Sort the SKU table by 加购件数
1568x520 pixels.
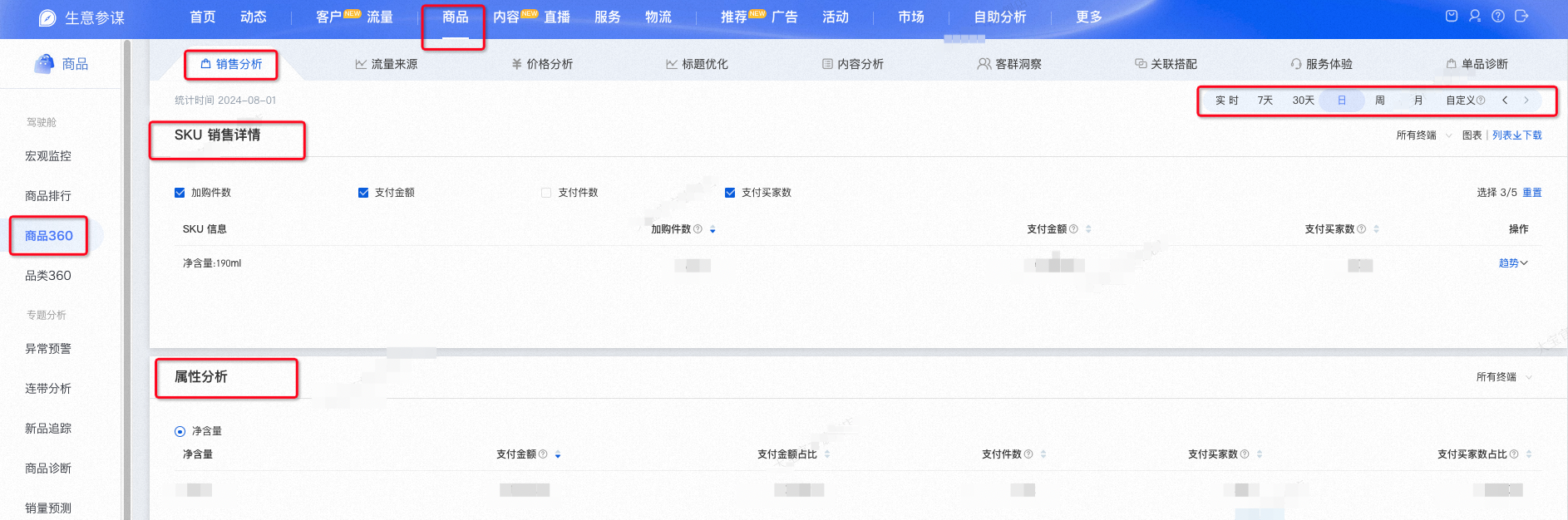click(x=713, y=229)
